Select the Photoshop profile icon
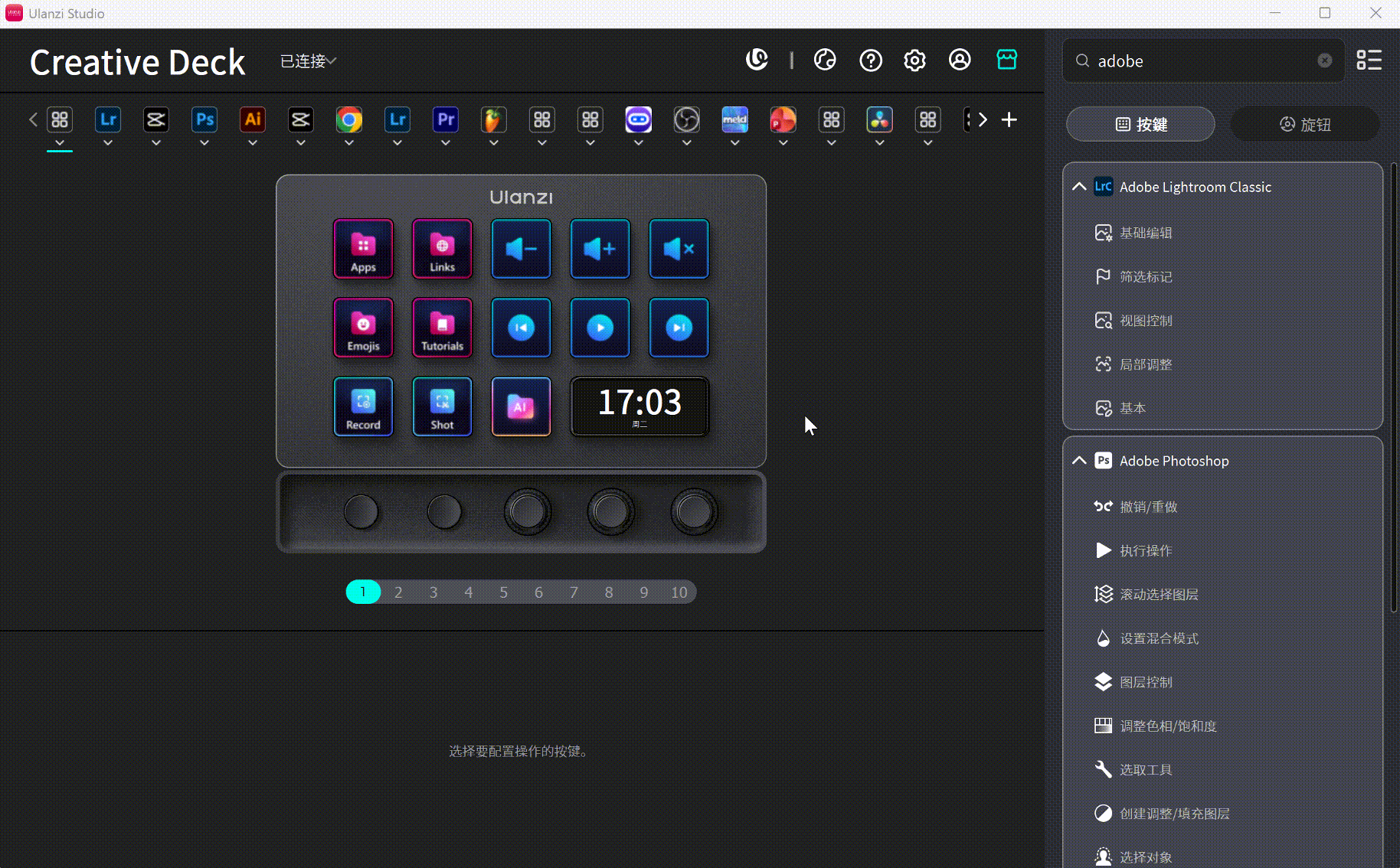The width and height of the screenshot is (1400, 868). click(x=204, y=120)
